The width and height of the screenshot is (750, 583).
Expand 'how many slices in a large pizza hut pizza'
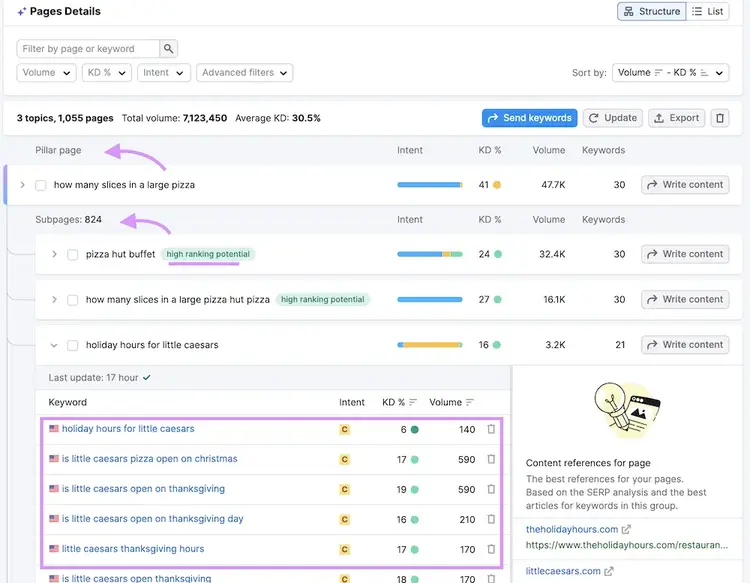(54, 300)
